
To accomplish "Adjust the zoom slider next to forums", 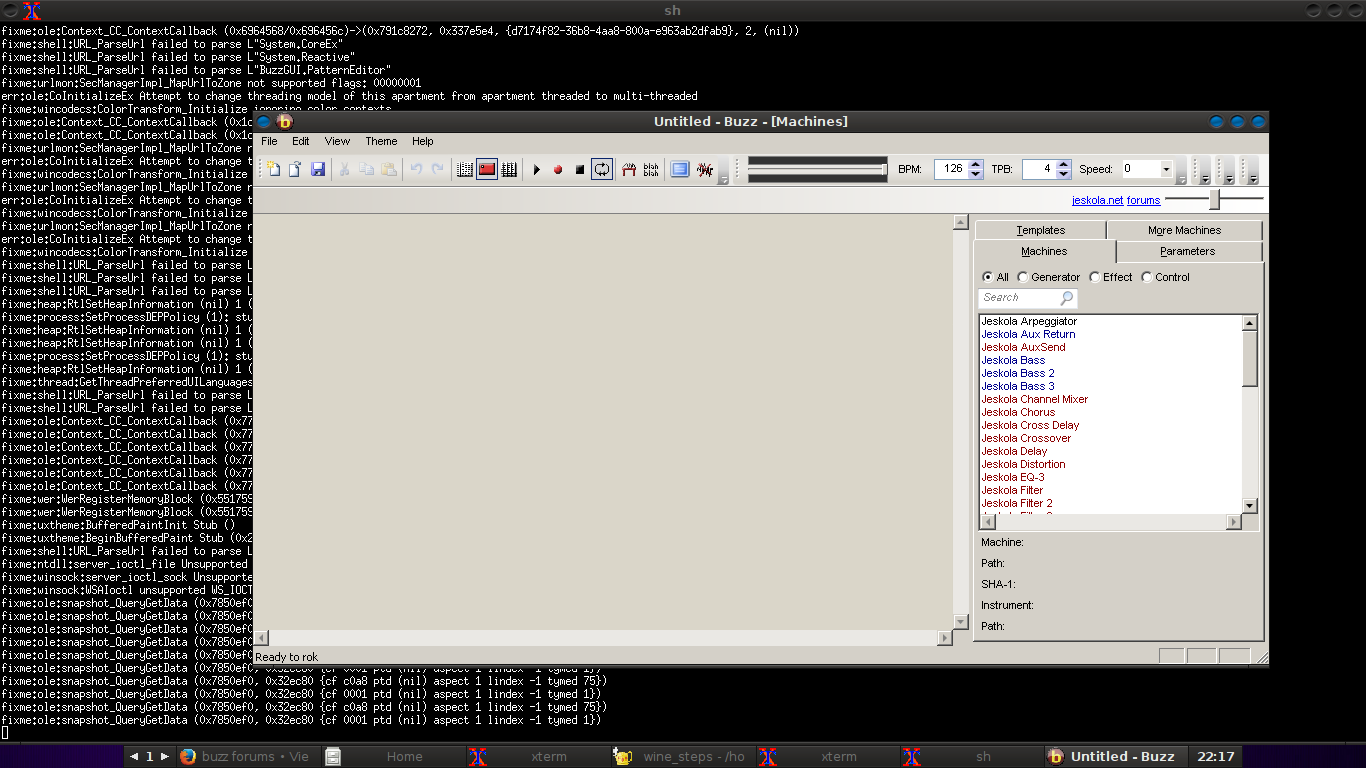I will tap(1214, 199).
